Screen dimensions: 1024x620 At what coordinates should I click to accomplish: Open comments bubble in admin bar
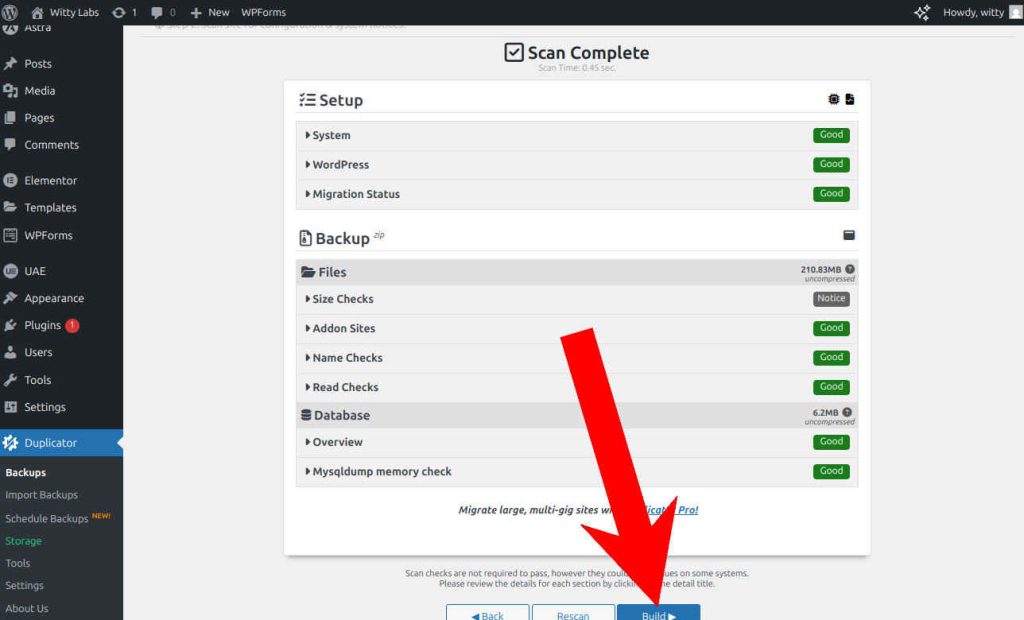163,12
